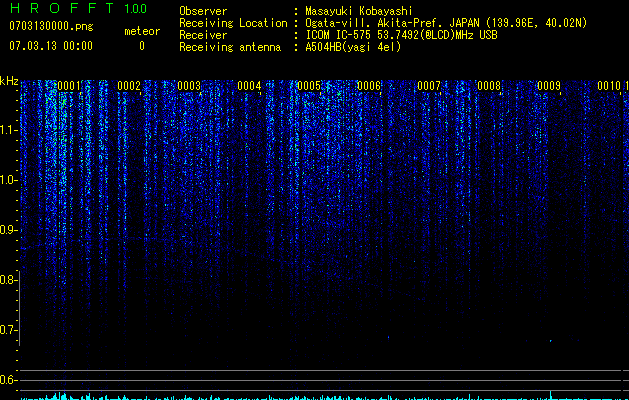Click observer name Masayuki Kobayashi

pyautogui.click(x=359, y=11)
